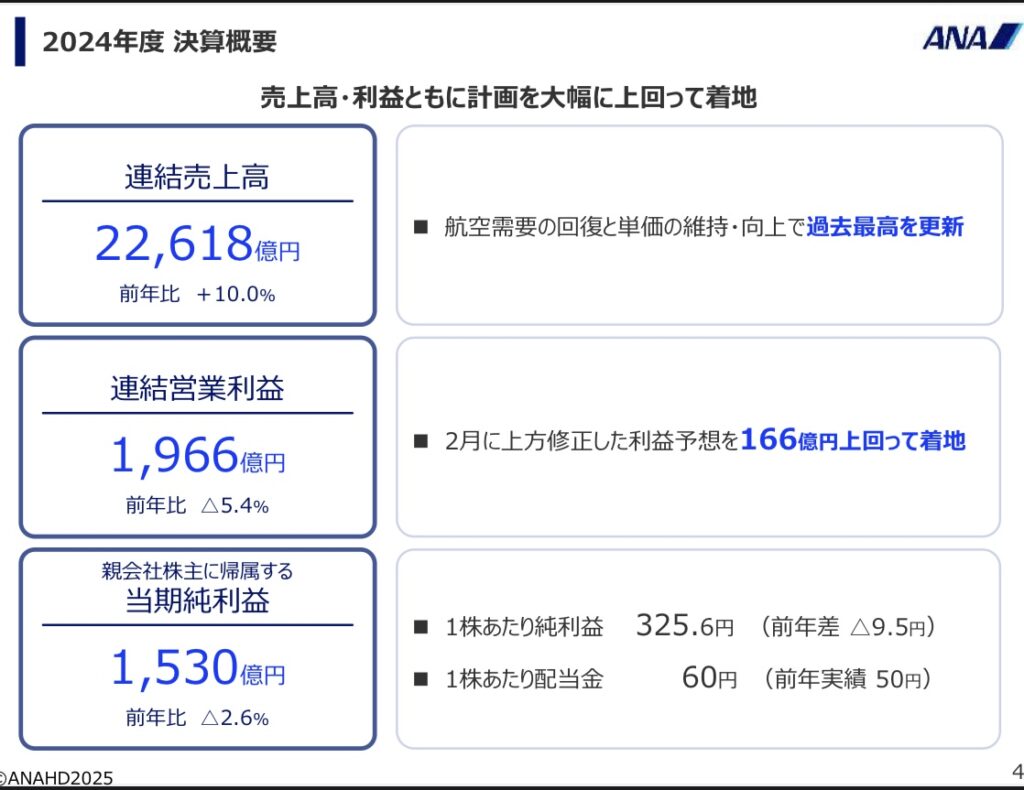Viewport: 1024px width, 790px height.
Task: Click the page number '4'
Action: (x=1017, y=771)
